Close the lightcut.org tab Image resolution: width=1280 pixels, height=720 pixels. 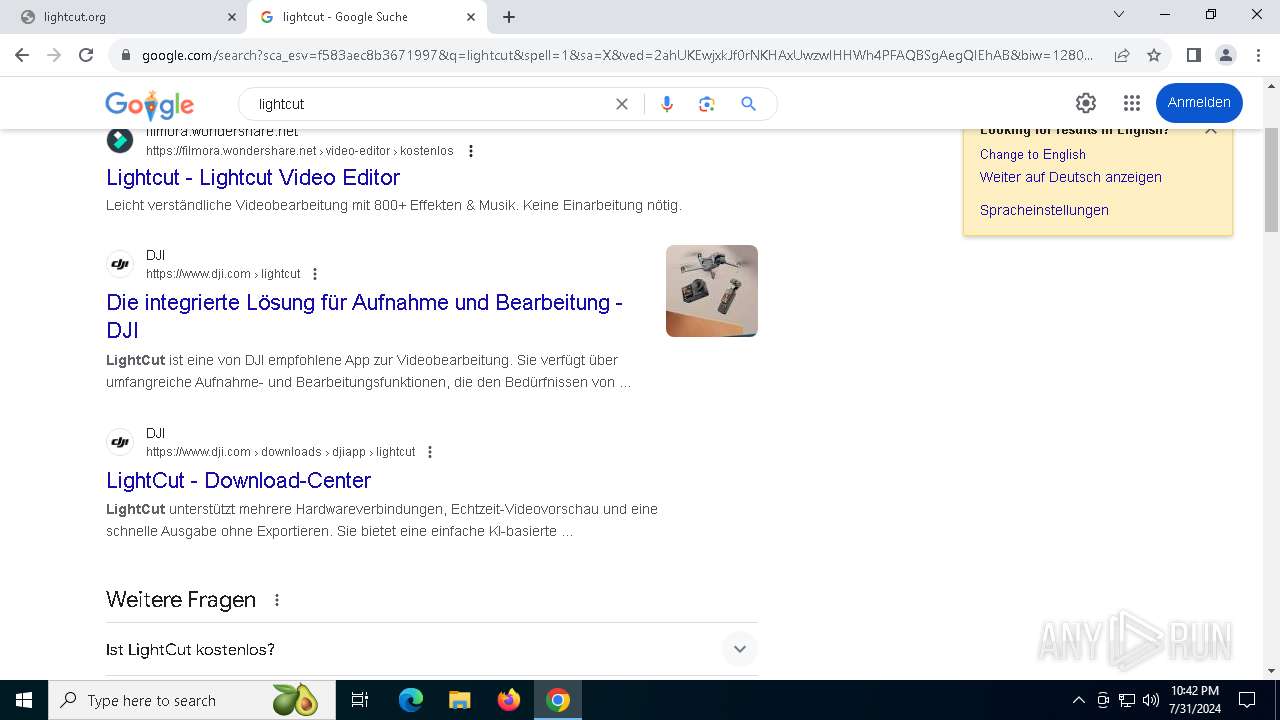[x=231, y=17]
